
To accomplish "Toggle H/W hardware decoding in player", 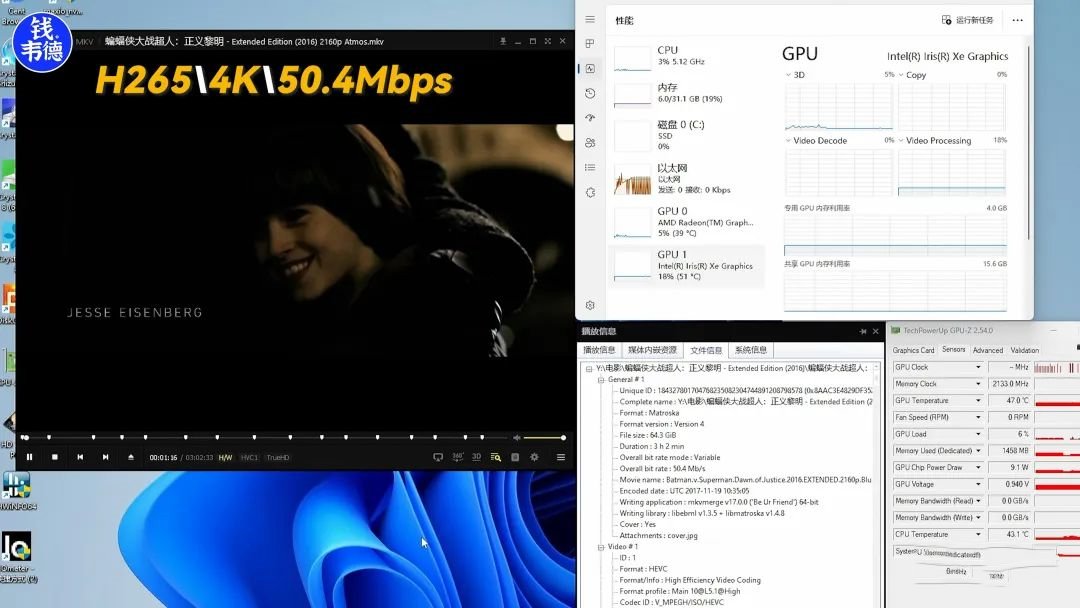I will click(225, 458).
